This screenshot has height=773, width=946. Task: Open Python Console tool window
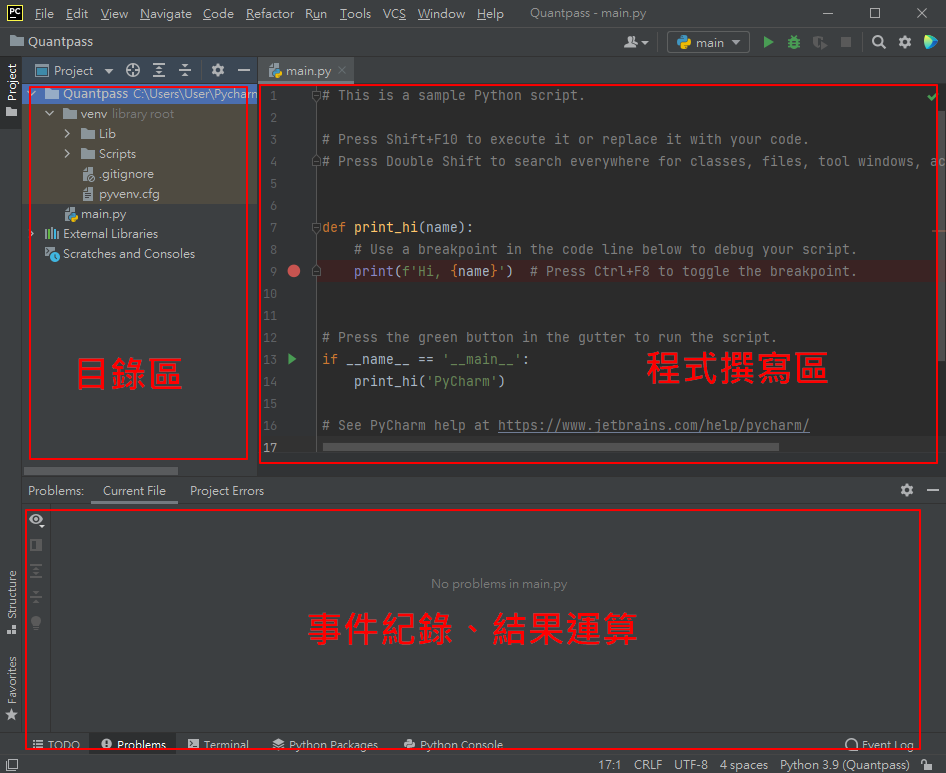coord(453,744)
